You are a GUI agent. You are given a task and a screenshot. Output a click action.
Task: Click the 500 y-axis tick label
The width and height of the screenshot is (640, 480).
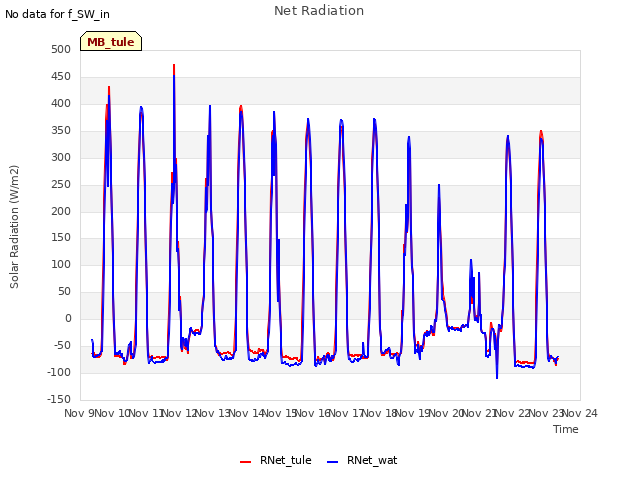(x=61, y=49)
